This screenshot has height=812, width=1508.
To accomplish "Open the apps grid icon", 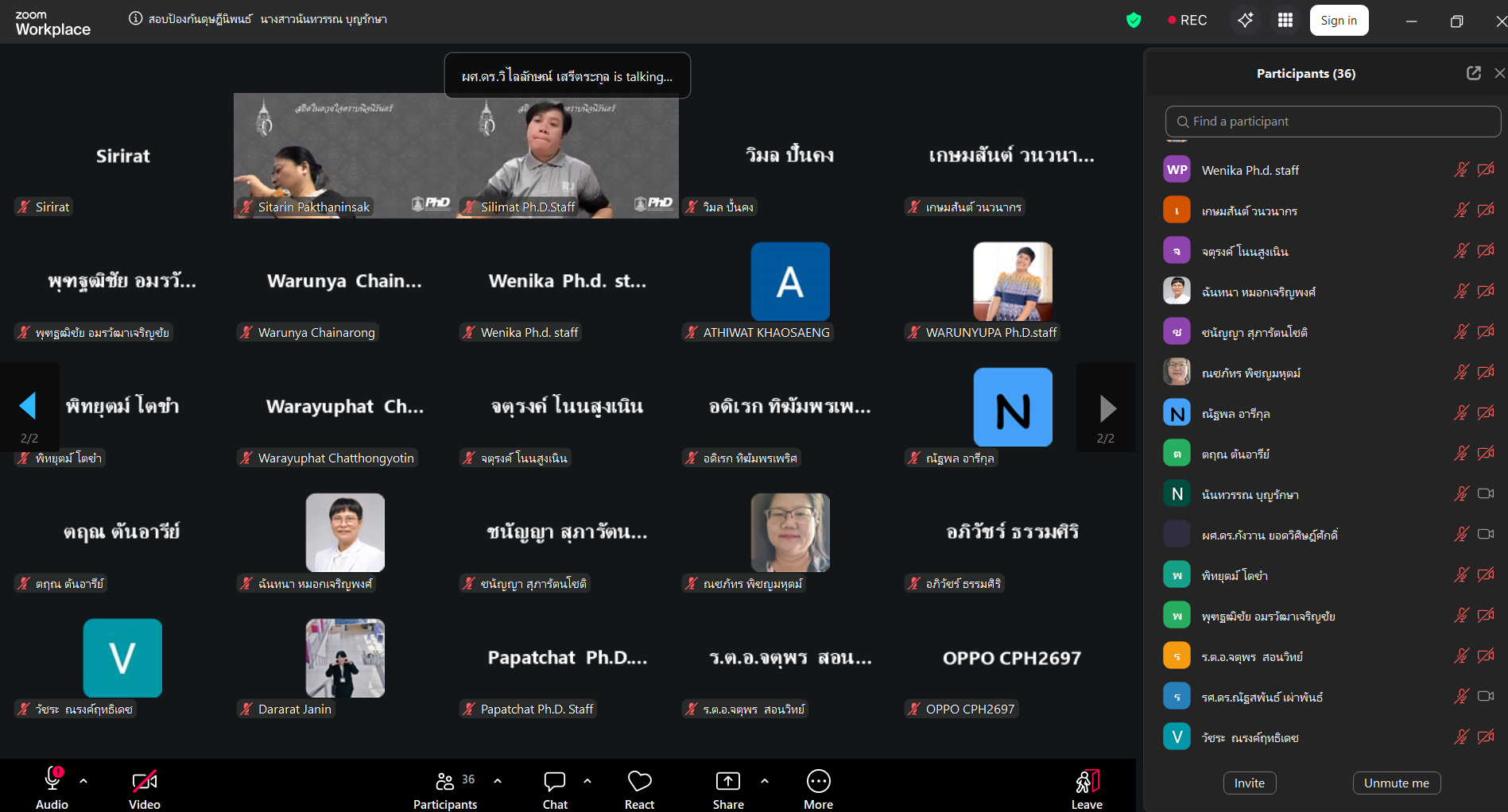I will pyautogui.click(x=1285, y=21).
